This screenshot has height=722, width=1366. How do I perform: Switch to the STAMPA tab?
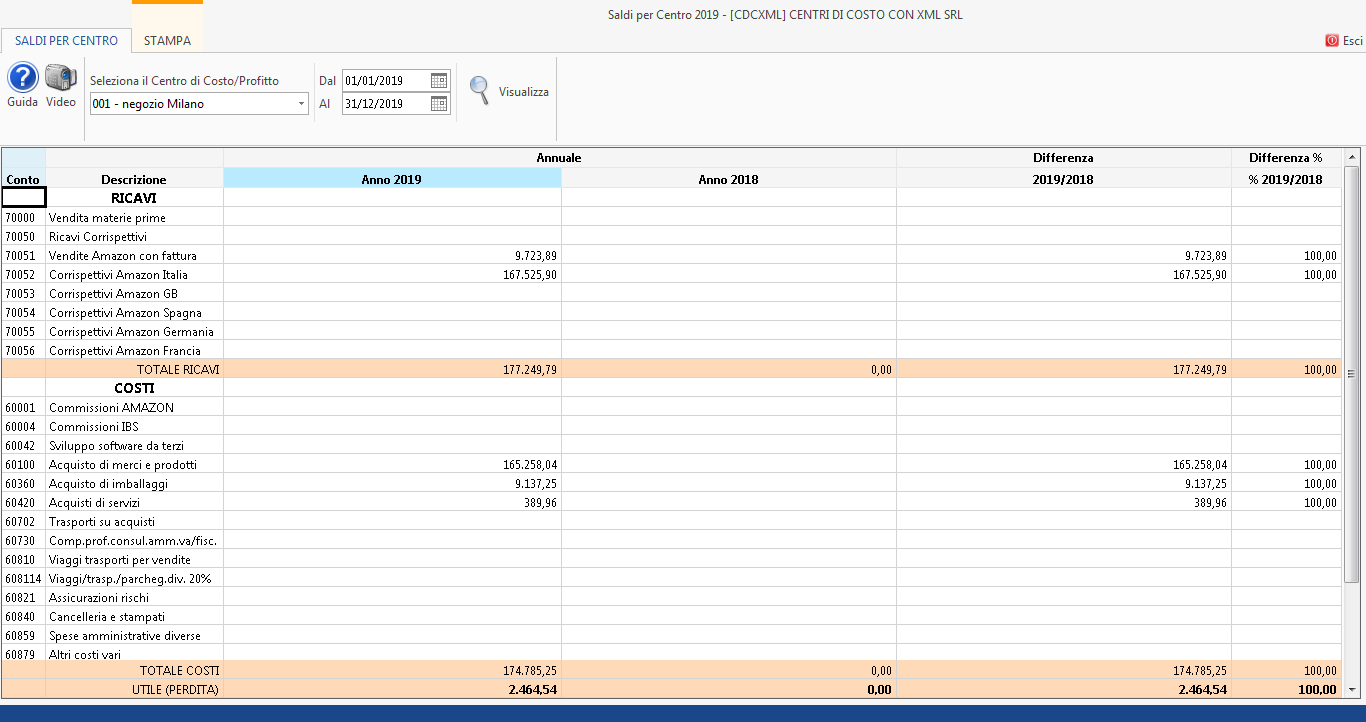click(167, 41)
